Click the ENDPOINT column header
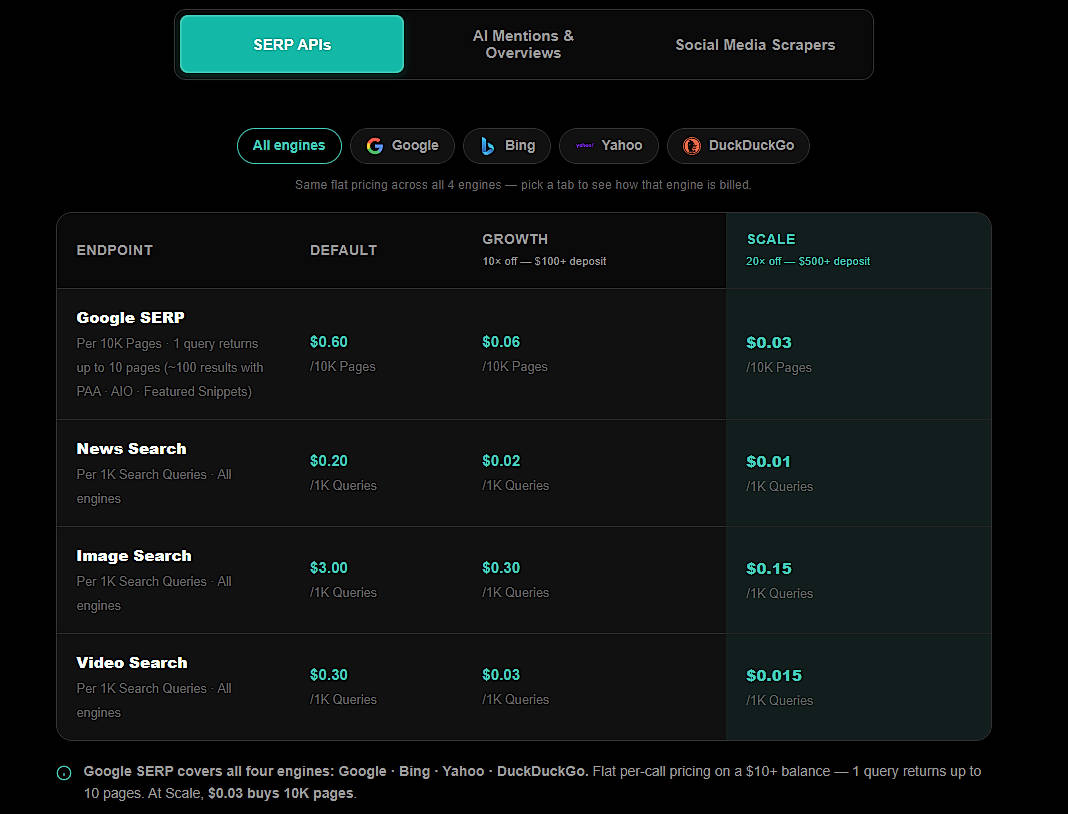Screen dimensions: 1068x814 tap(114, 250)
